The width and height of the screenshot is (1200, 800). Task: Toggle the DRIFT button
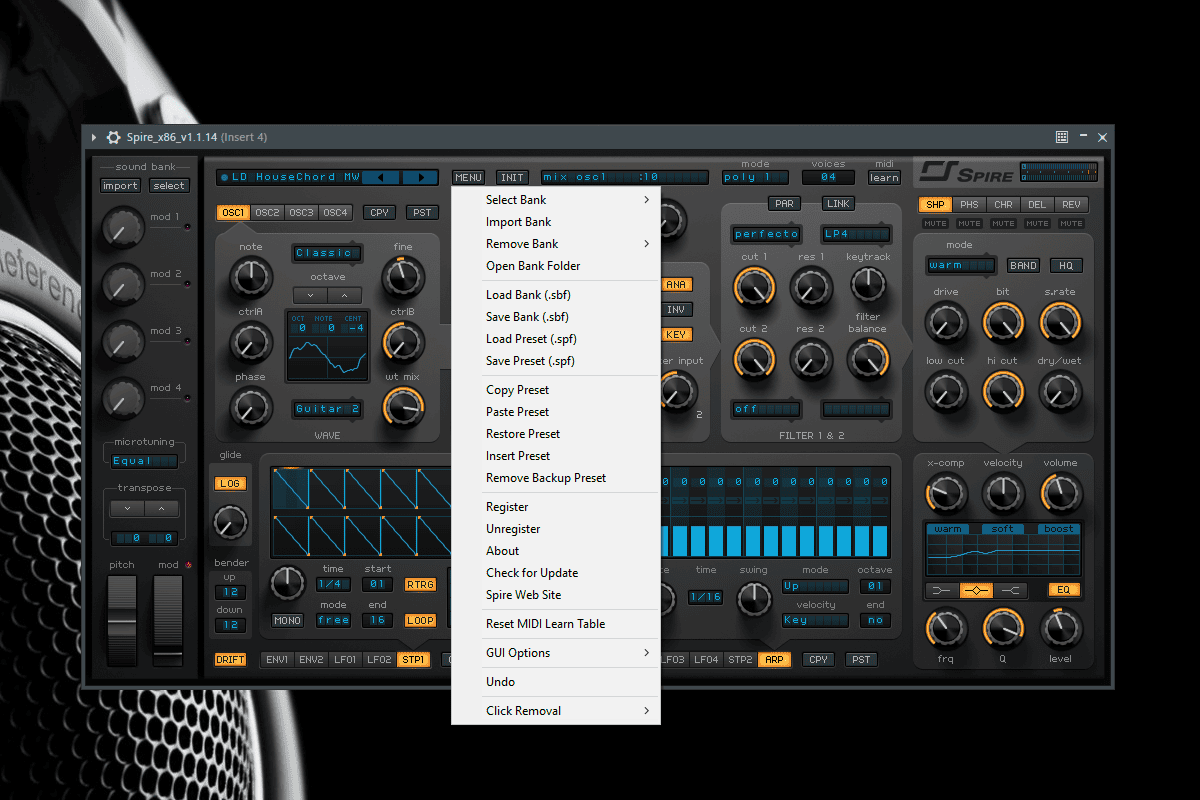tap(231, 660)
